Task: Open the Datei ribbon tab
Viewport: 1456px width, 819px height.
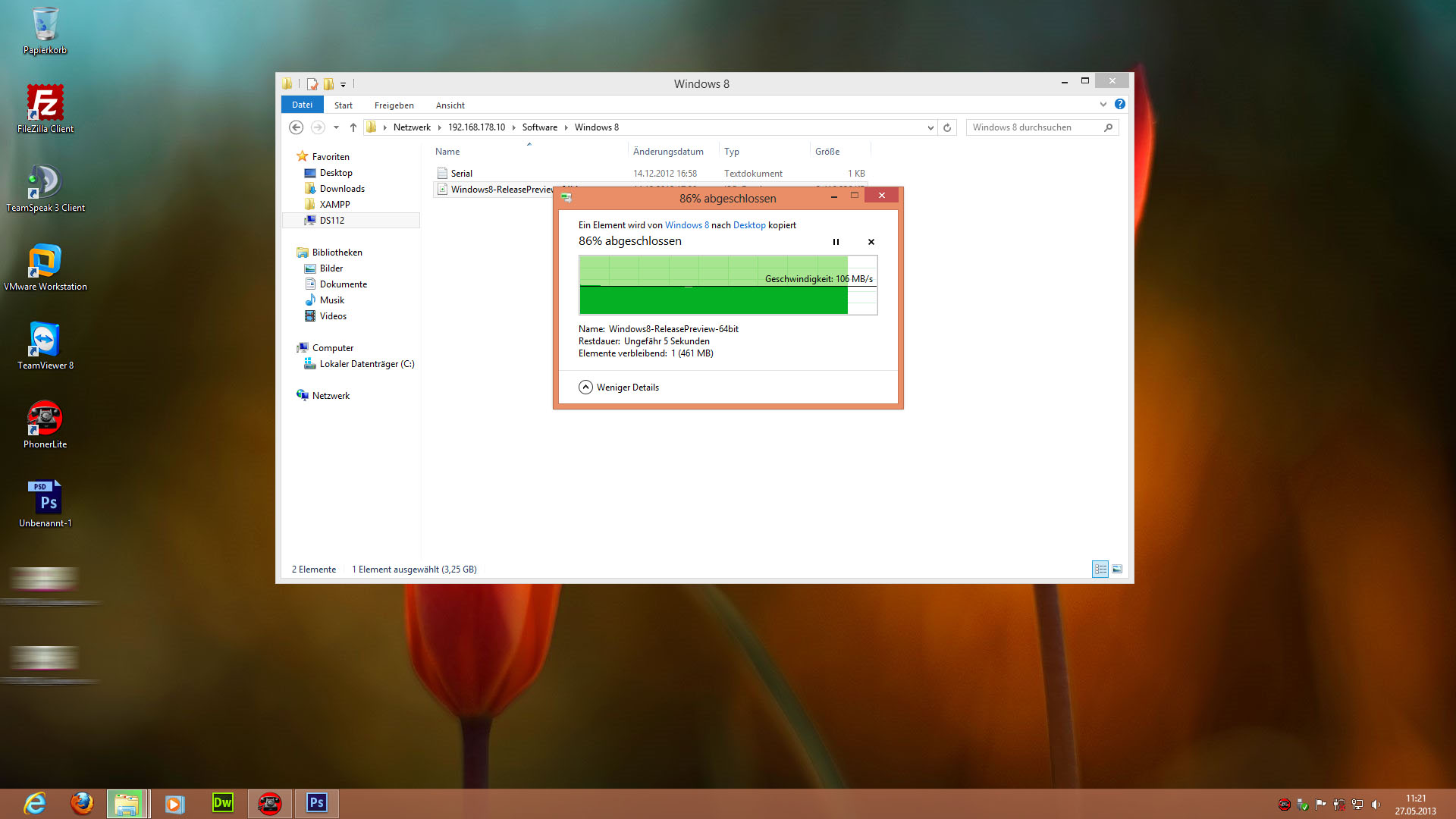Action: 302,105
